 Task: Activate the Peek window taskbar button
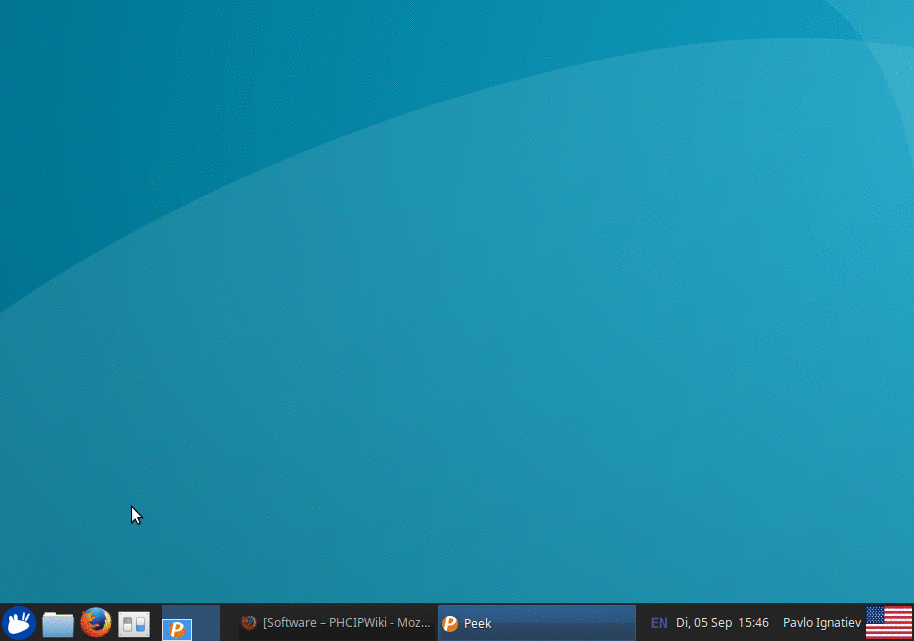(x=536, y=623)
